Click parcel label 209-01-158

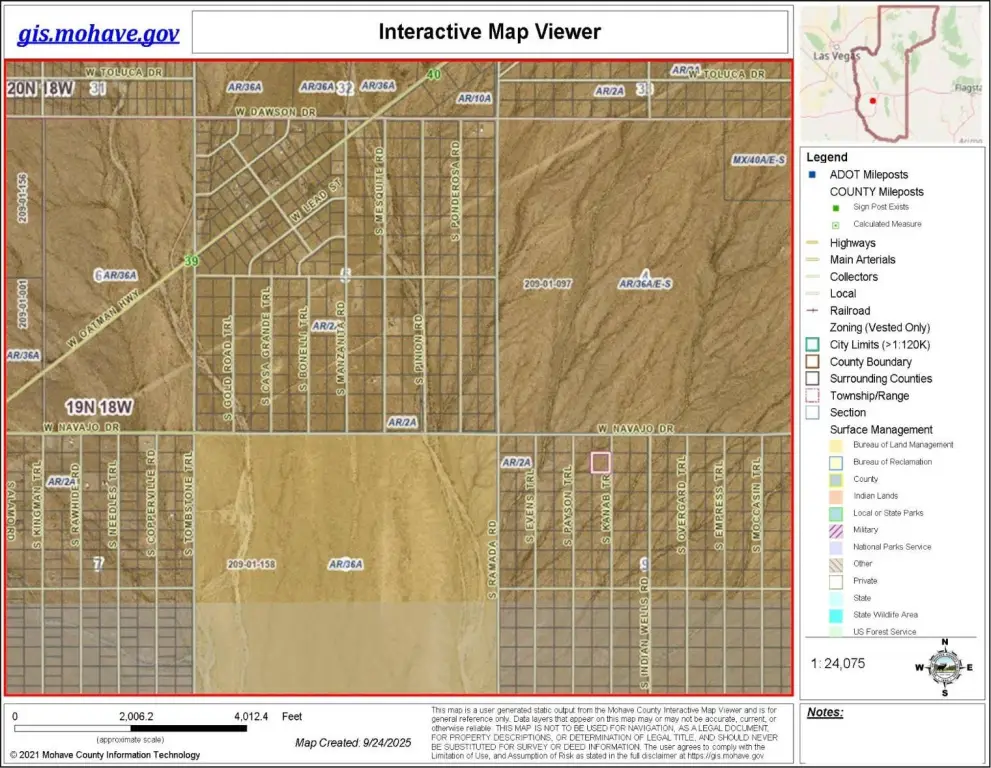251,564
